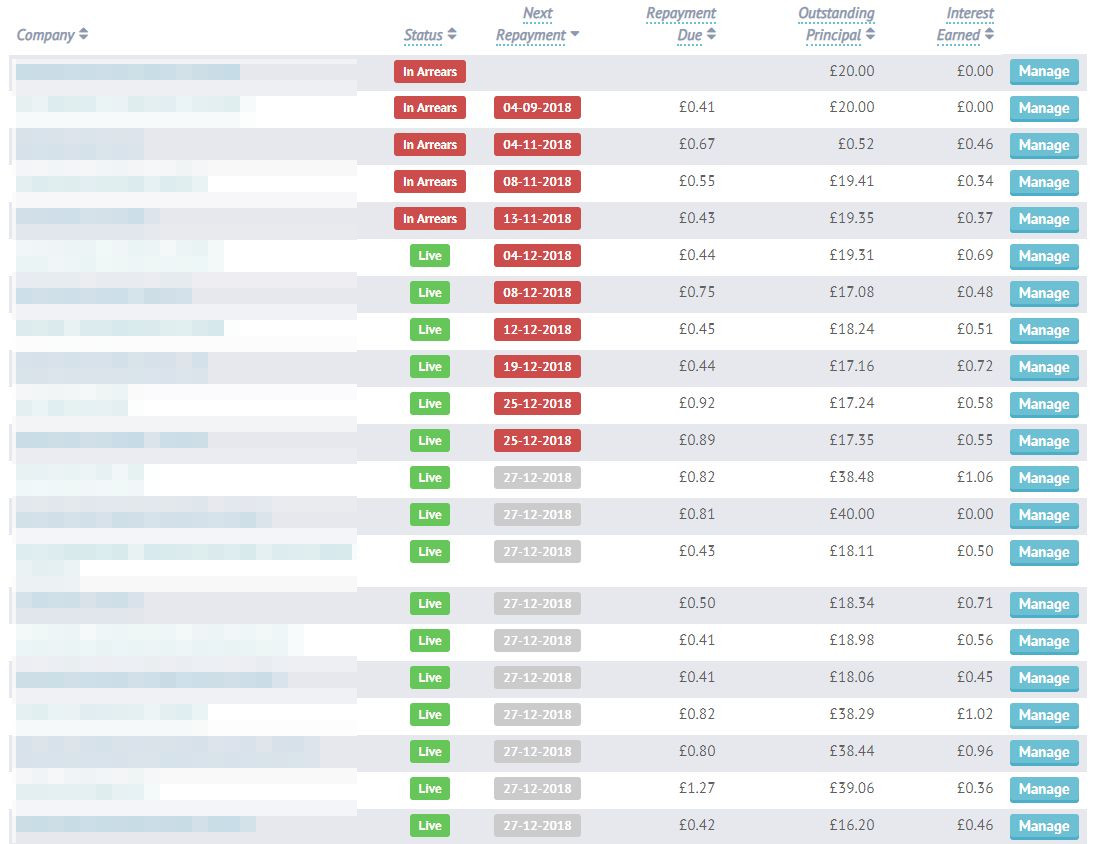This screenshot has height=844, width=1094.
Task: Sort by Interest Earned column header
Action: [x=965, y=24]
